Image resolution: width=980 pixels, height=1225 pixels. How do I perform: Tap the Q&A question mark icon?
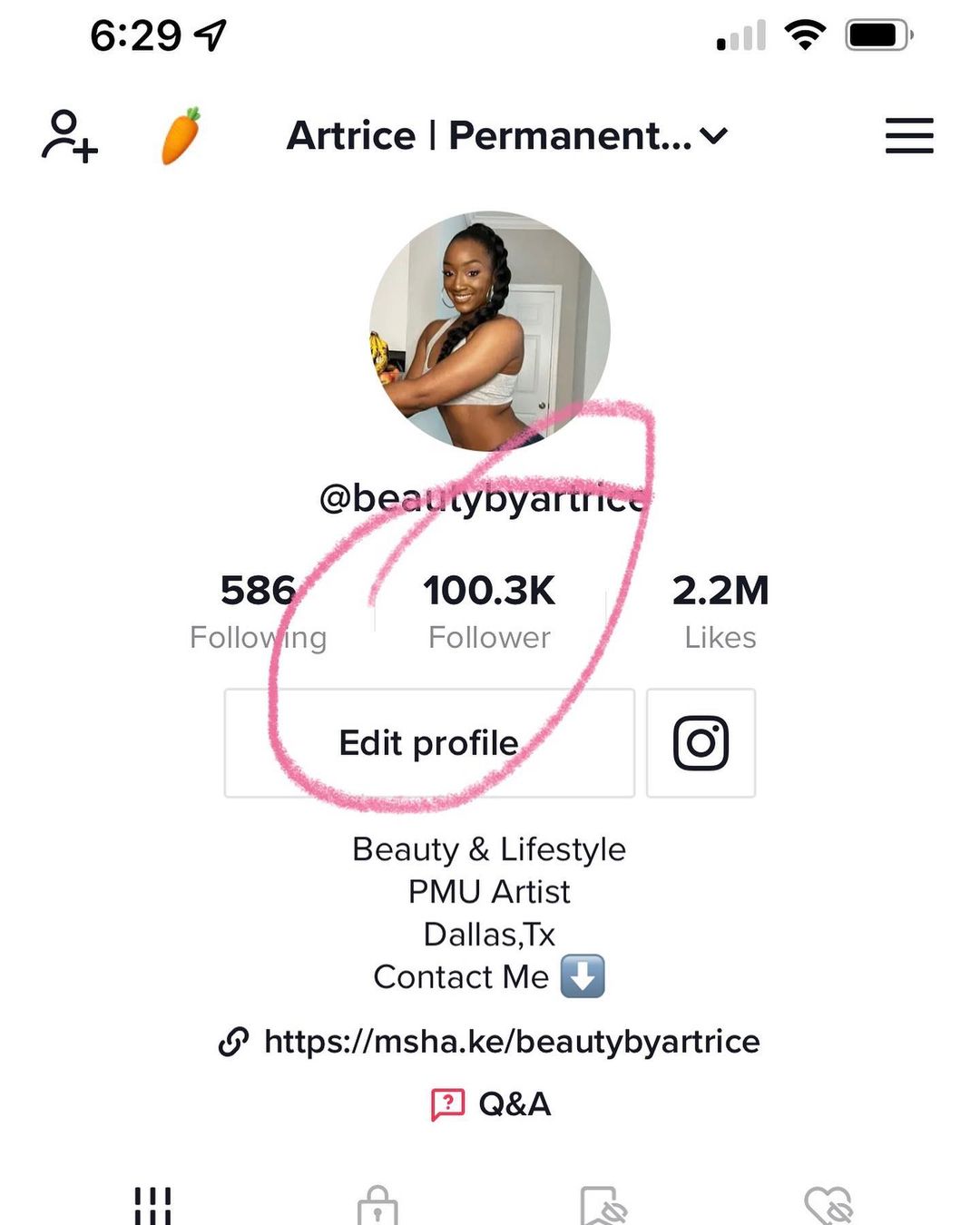click(x=447, y=1104)
